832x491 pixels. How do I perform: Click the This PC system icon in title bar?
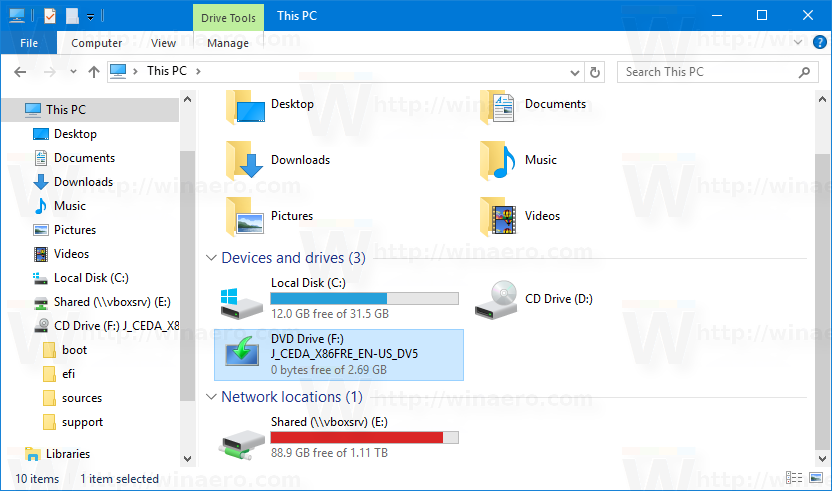pyautogui.click(x=17, y=16)
